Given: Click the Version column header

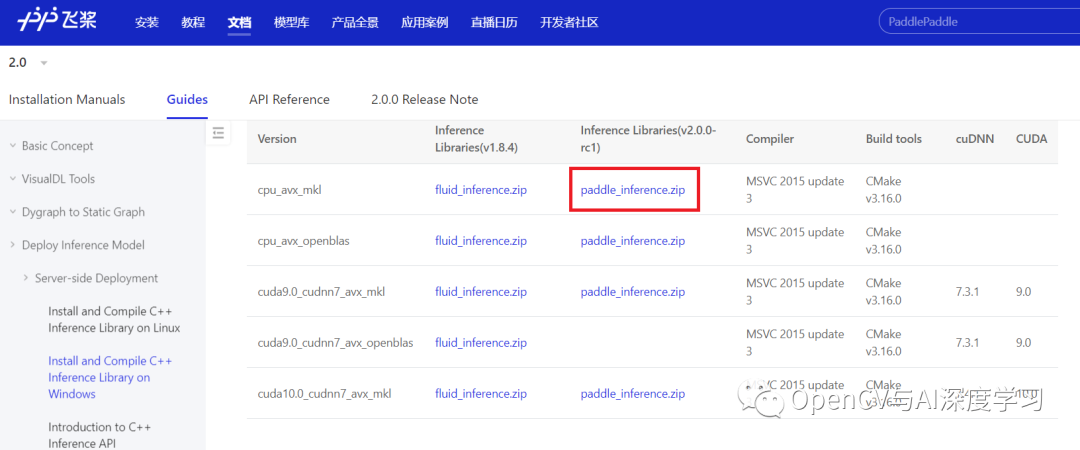Looking at the screenshot, I should [x=277, y=139].
